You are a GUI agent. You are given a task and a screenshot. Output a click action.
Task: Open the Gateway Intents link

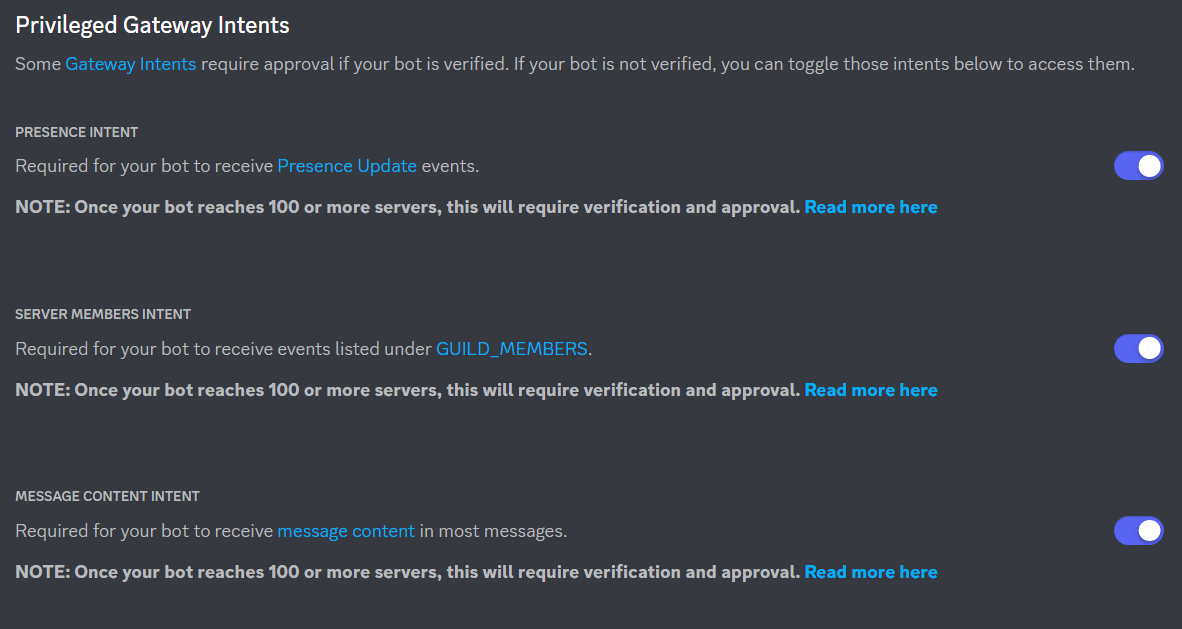(130, 64)
